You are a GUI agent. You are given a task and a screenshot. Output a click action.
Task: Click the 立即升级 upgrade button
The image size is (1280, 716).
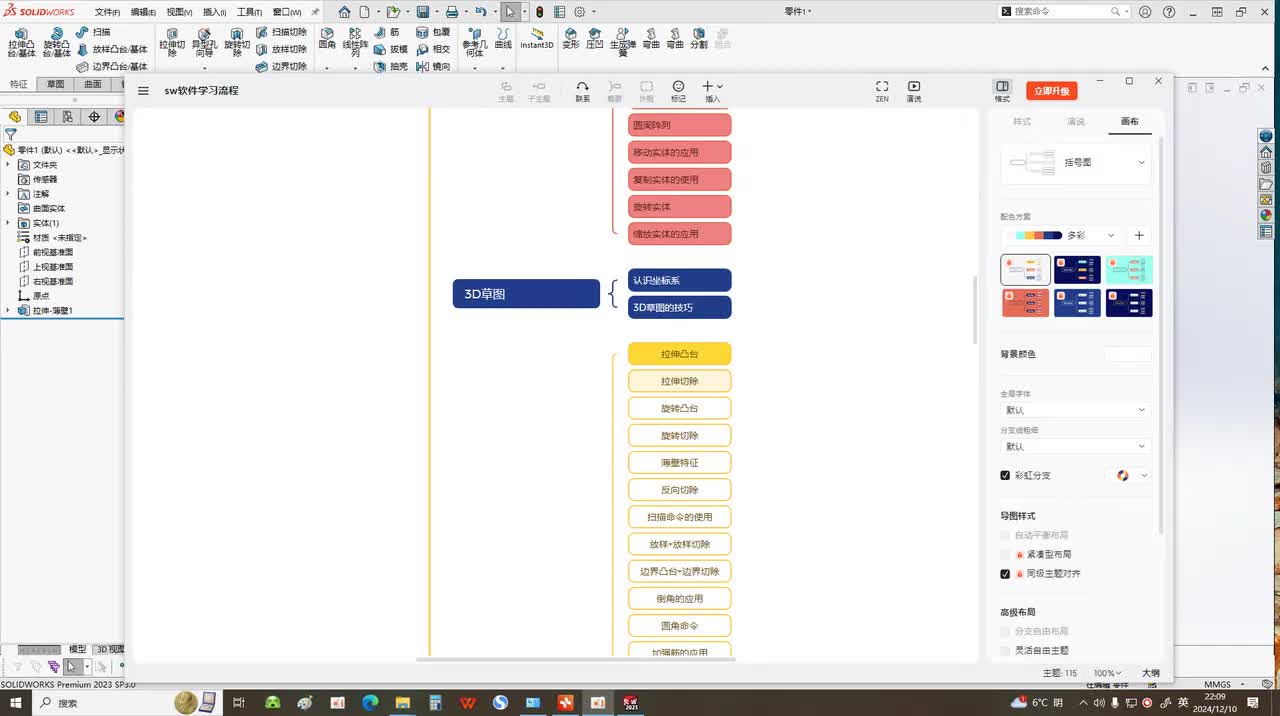coord(1052,91)
